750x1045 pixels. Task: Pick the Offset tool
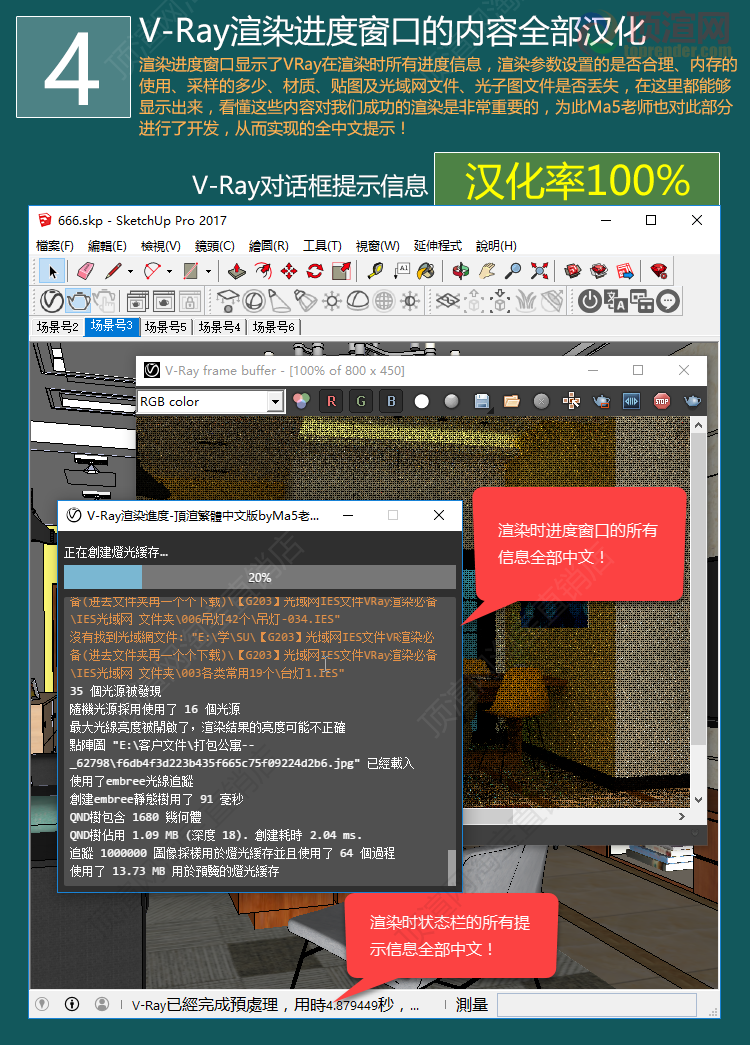pyautogui.click(x=263, y=271)
